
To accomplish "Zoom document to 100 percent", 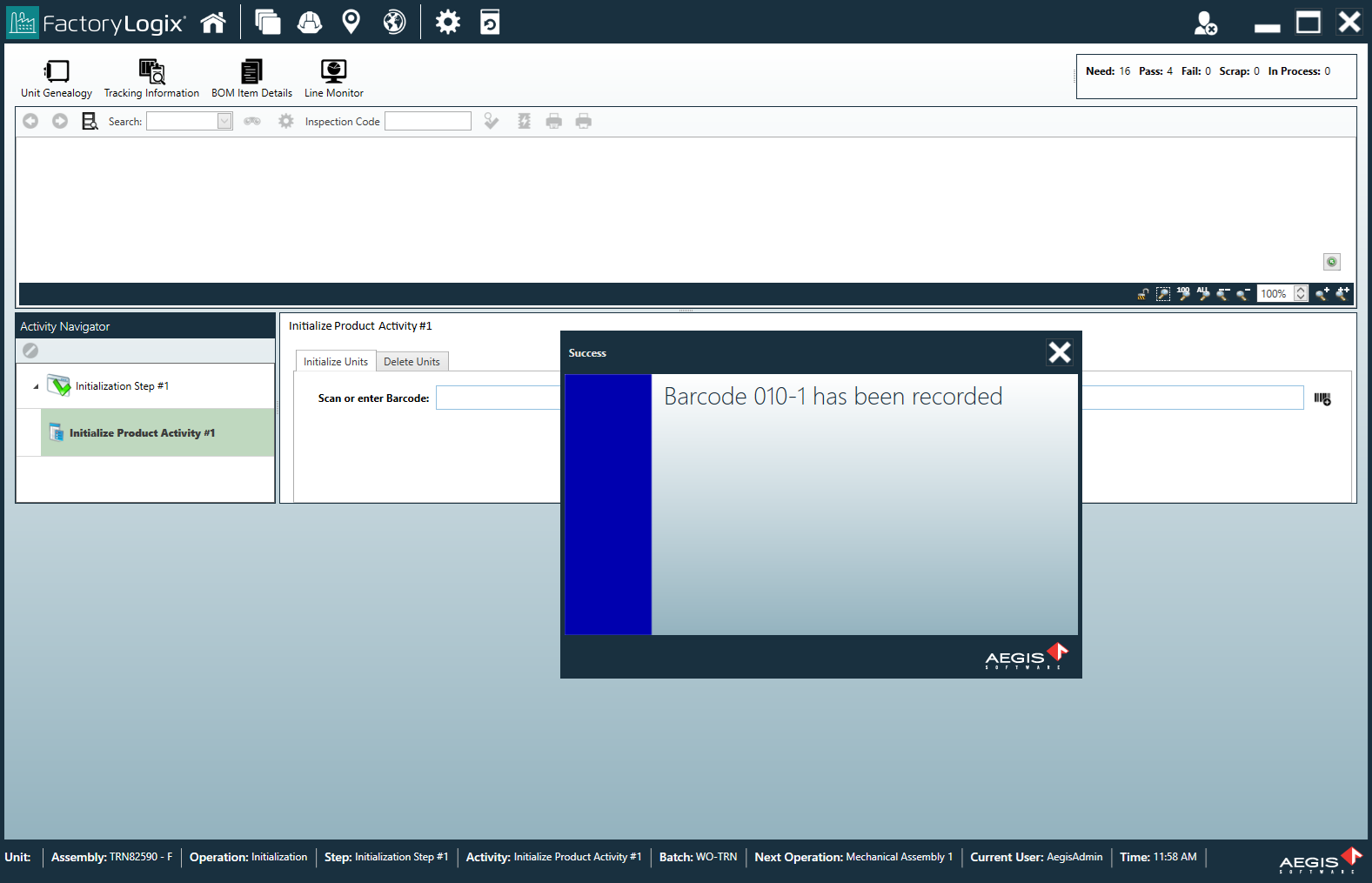I will (x=1184, y=294).
